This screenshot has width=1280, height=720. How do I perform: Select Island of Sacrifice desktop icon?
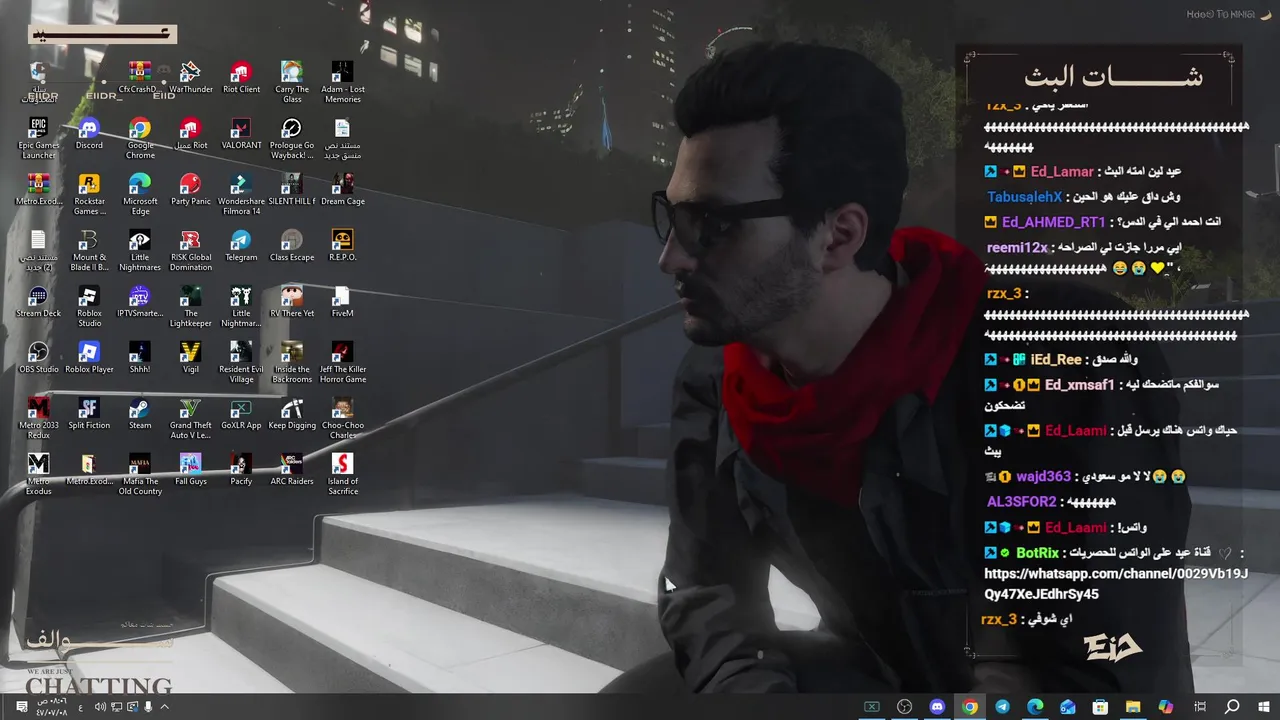342,474
